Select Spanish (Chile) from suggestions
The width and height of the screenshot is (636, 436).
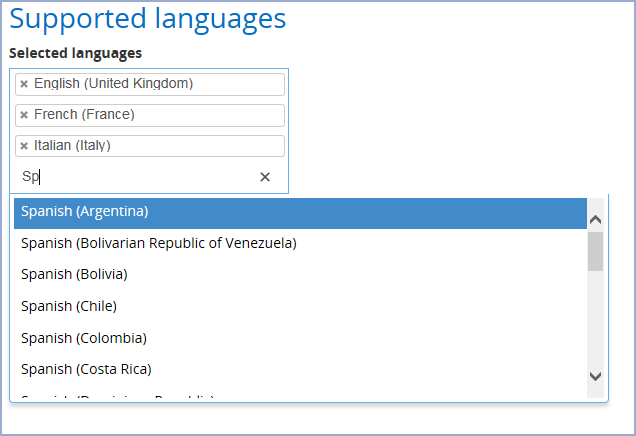69,306
